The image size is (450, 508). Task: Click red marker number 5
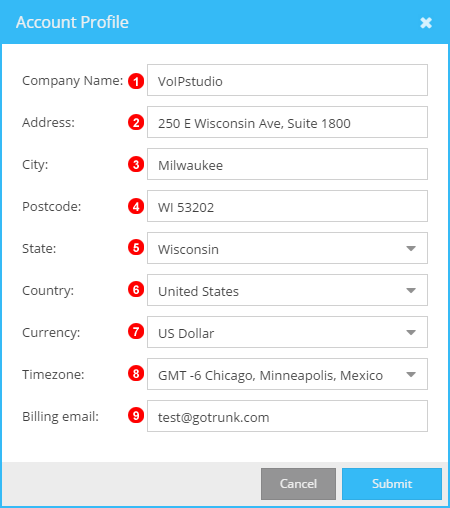136,248
